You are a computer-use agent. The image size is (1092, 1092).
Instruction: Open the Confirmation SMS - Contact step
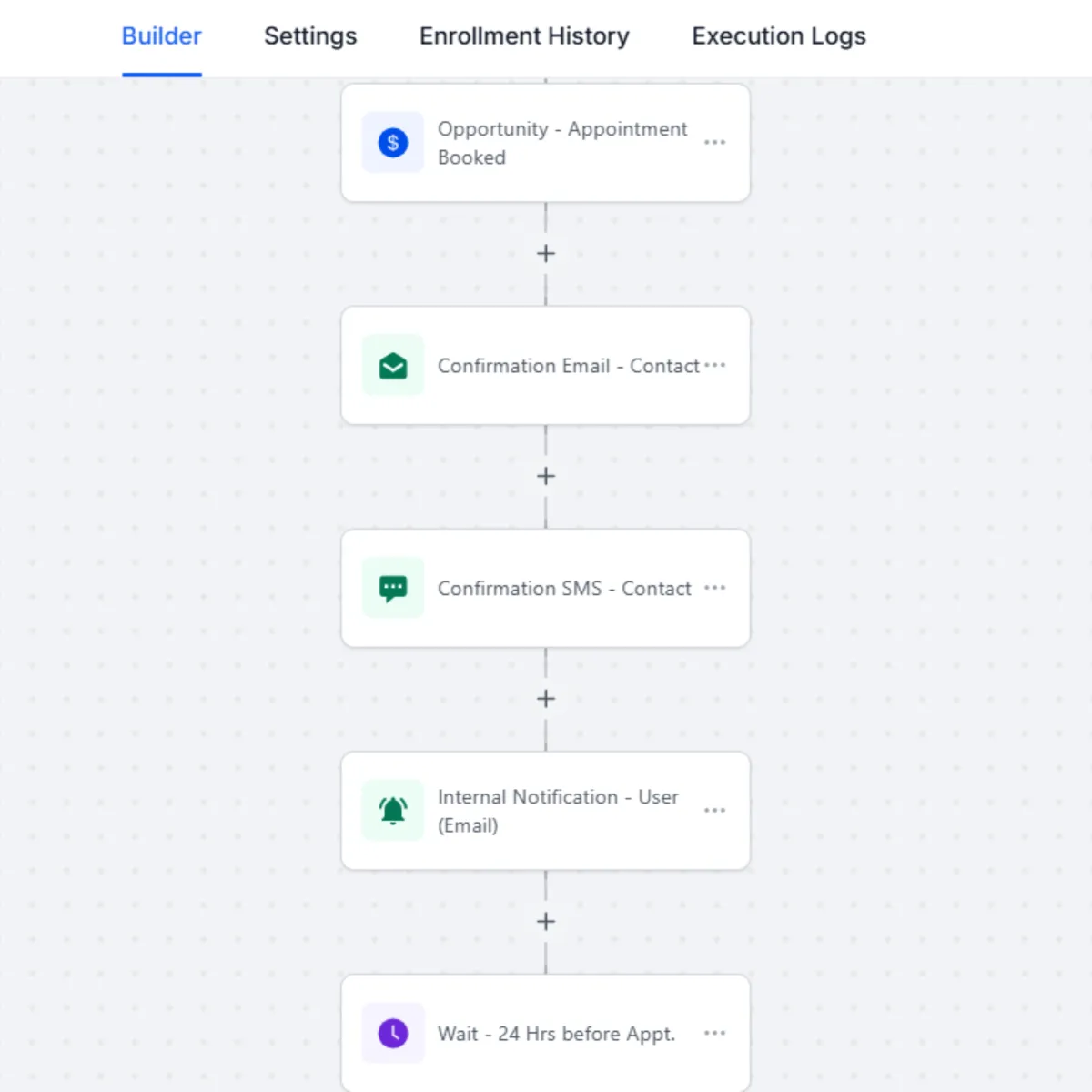point(564,589)
